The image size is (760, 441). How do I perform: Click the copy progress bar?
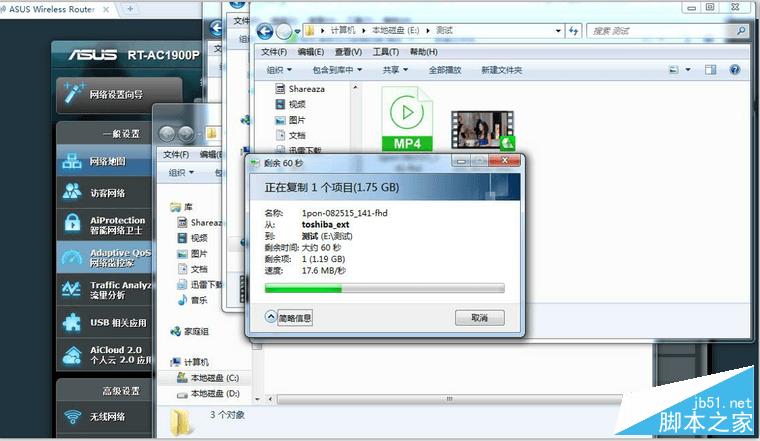click(384, 289)
